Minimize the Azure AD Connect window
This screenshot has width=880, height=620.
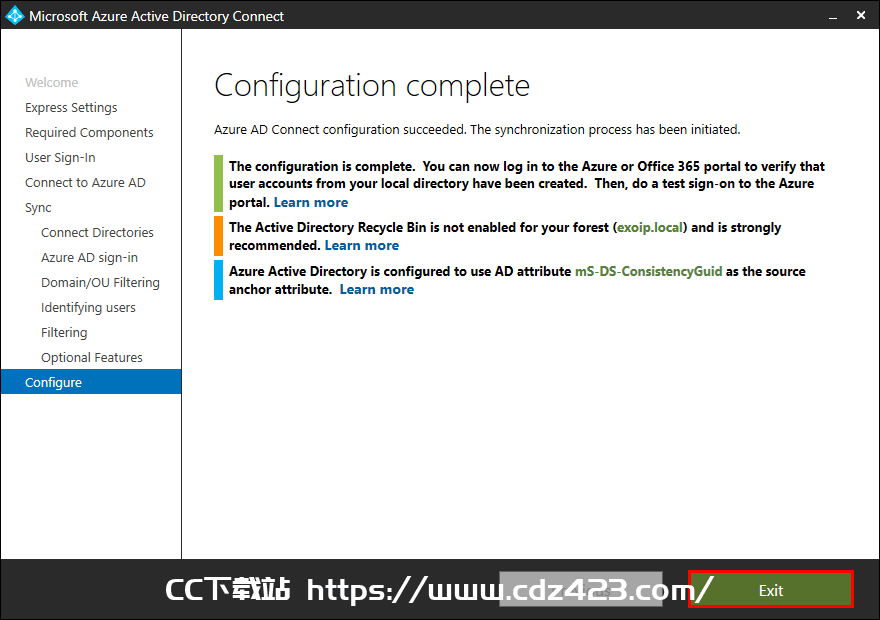(833, 16)
